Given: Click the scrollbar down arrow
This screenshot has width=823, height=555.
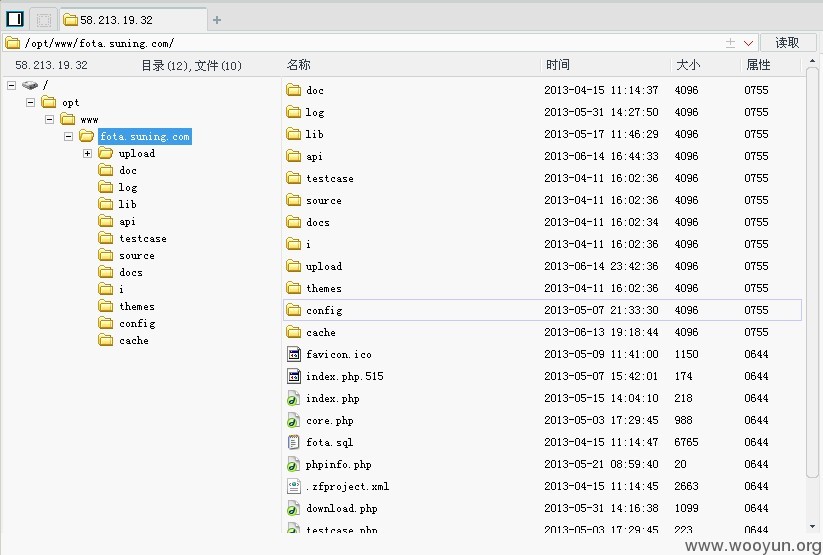Looking at the screenshot, I should 813,527.
